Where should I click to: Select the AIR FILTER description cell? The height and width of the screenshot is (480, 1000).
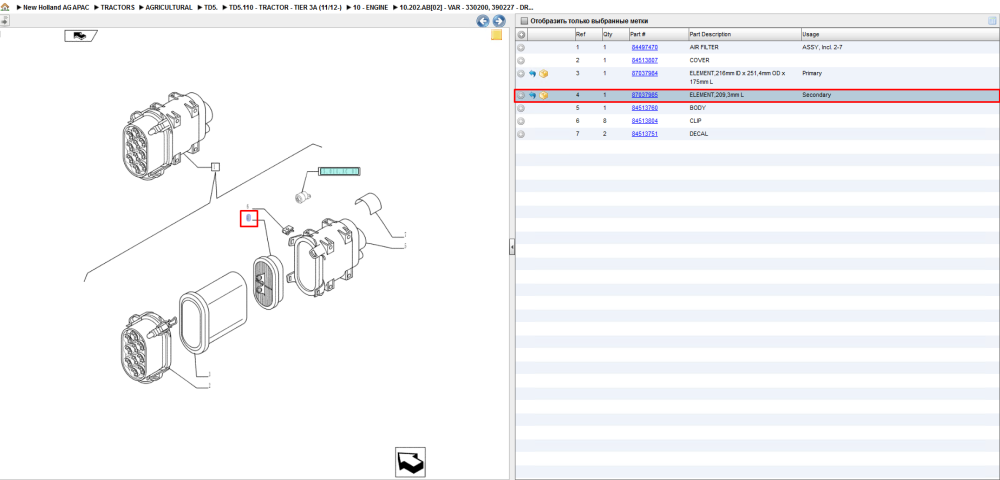702,48
